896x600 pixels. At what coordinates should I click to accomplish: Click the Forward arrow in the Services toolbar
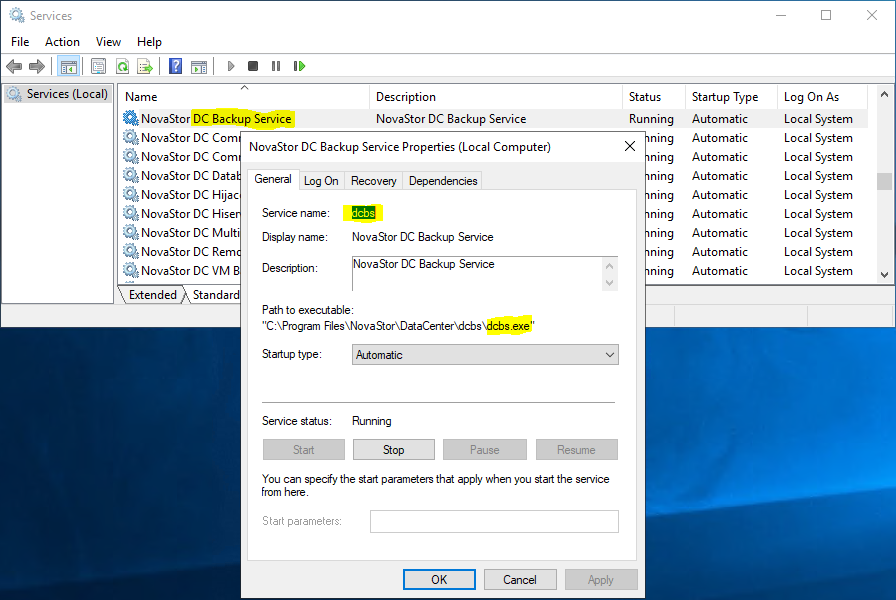37,66
